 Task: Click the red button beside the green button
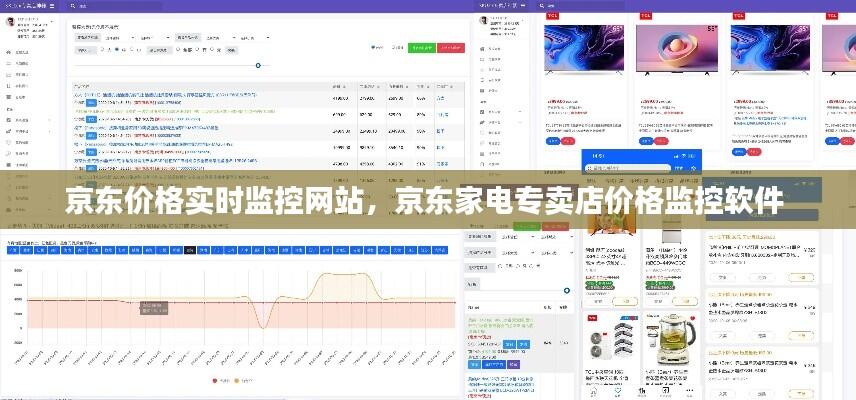451,47
